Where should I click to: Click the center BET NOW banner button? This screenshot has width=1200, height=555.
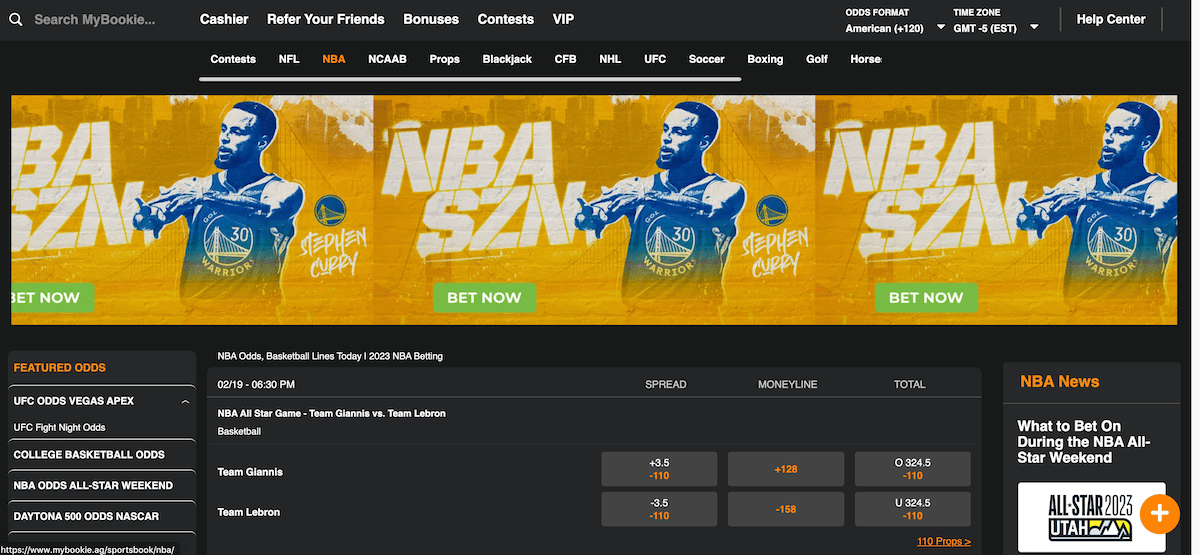(x=484, y=297)
